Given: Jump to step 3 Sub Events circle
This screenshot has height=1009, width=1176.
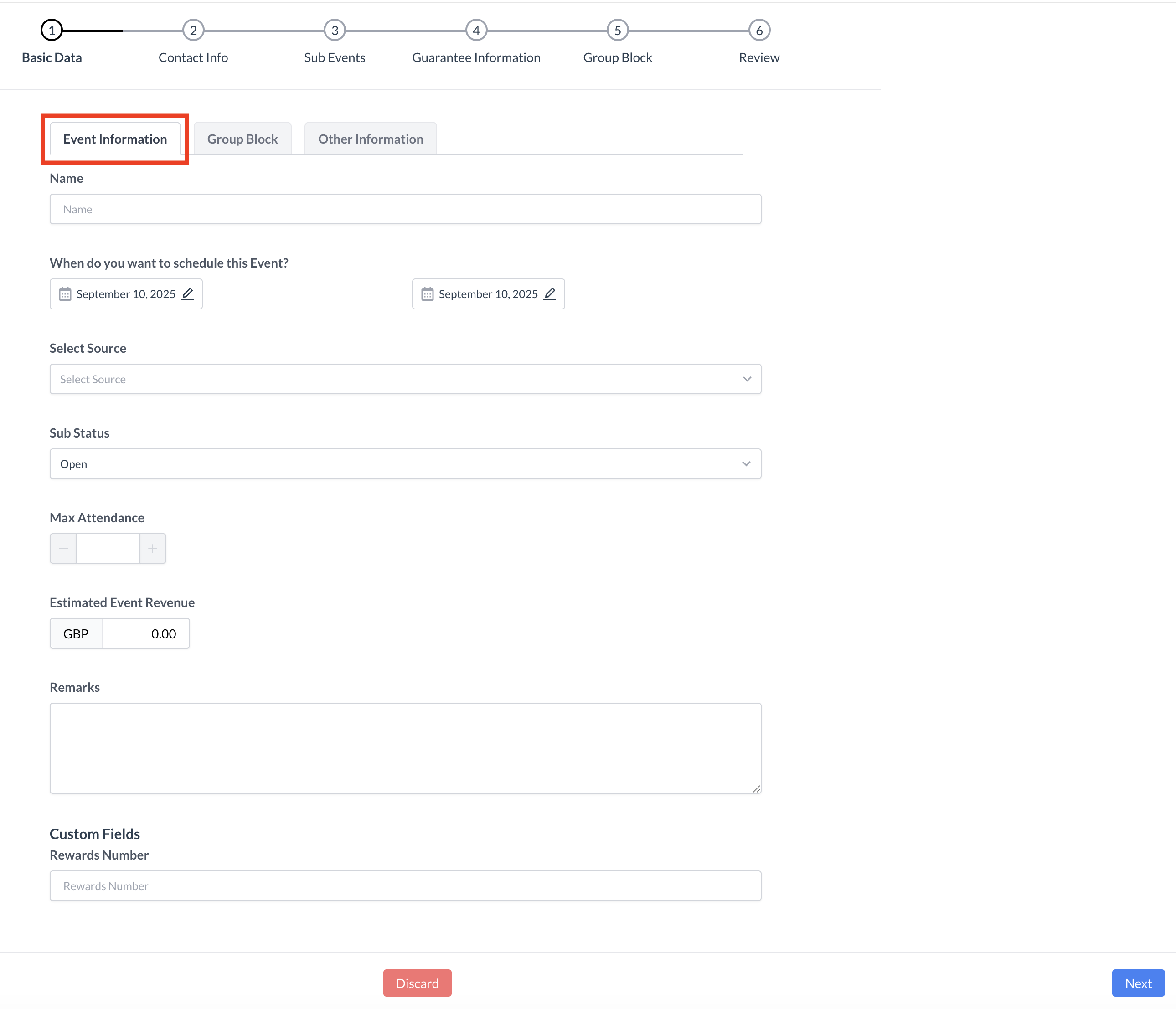Looking at the screenshot, I should pos(335,31).
